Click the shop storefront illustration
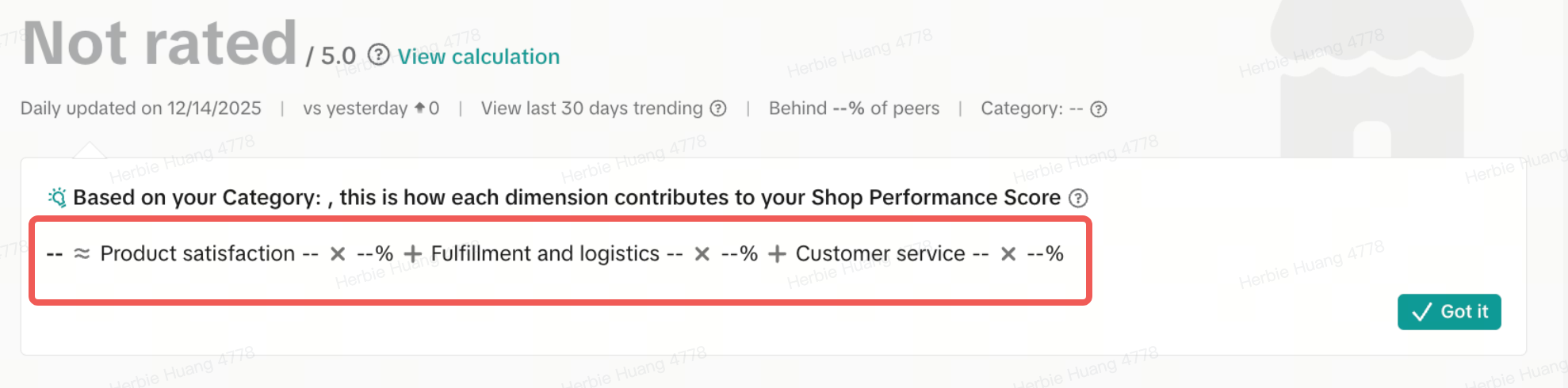This screenshot has width=1568, height=388. (1371, 79)
